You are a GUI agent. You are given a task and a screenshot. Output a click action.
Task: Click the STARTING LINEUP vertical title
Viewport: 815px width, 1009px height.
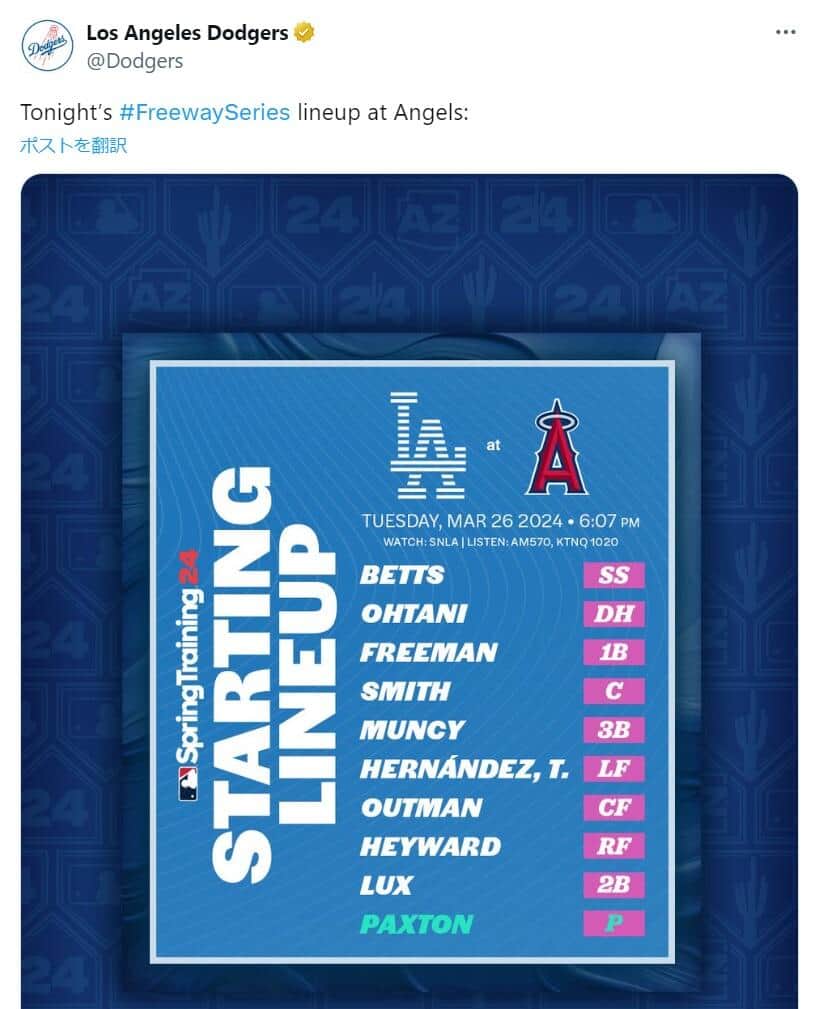click(x=272, y=670)
